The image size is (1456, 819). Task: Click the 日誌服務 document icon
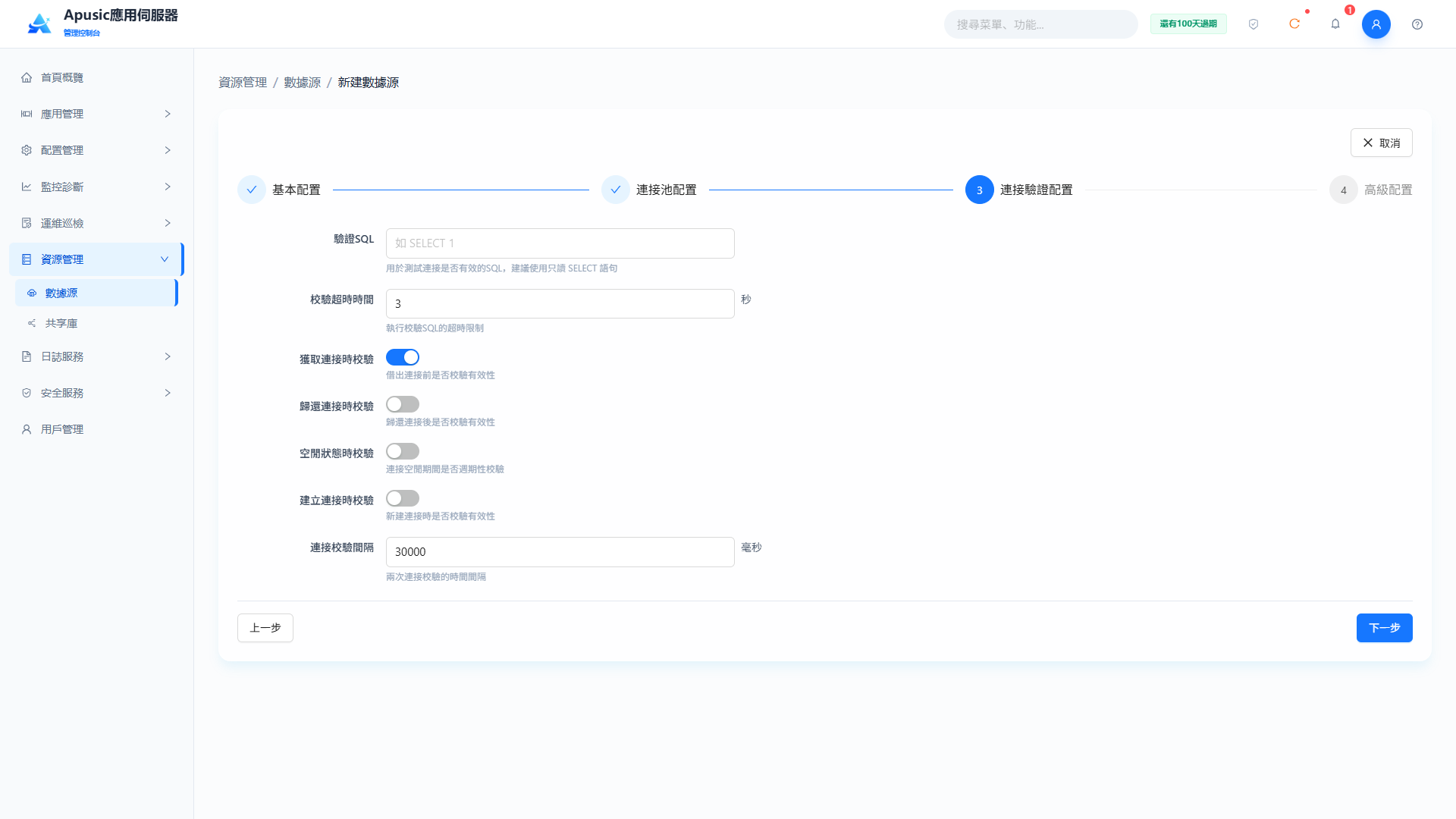[27, 356]
